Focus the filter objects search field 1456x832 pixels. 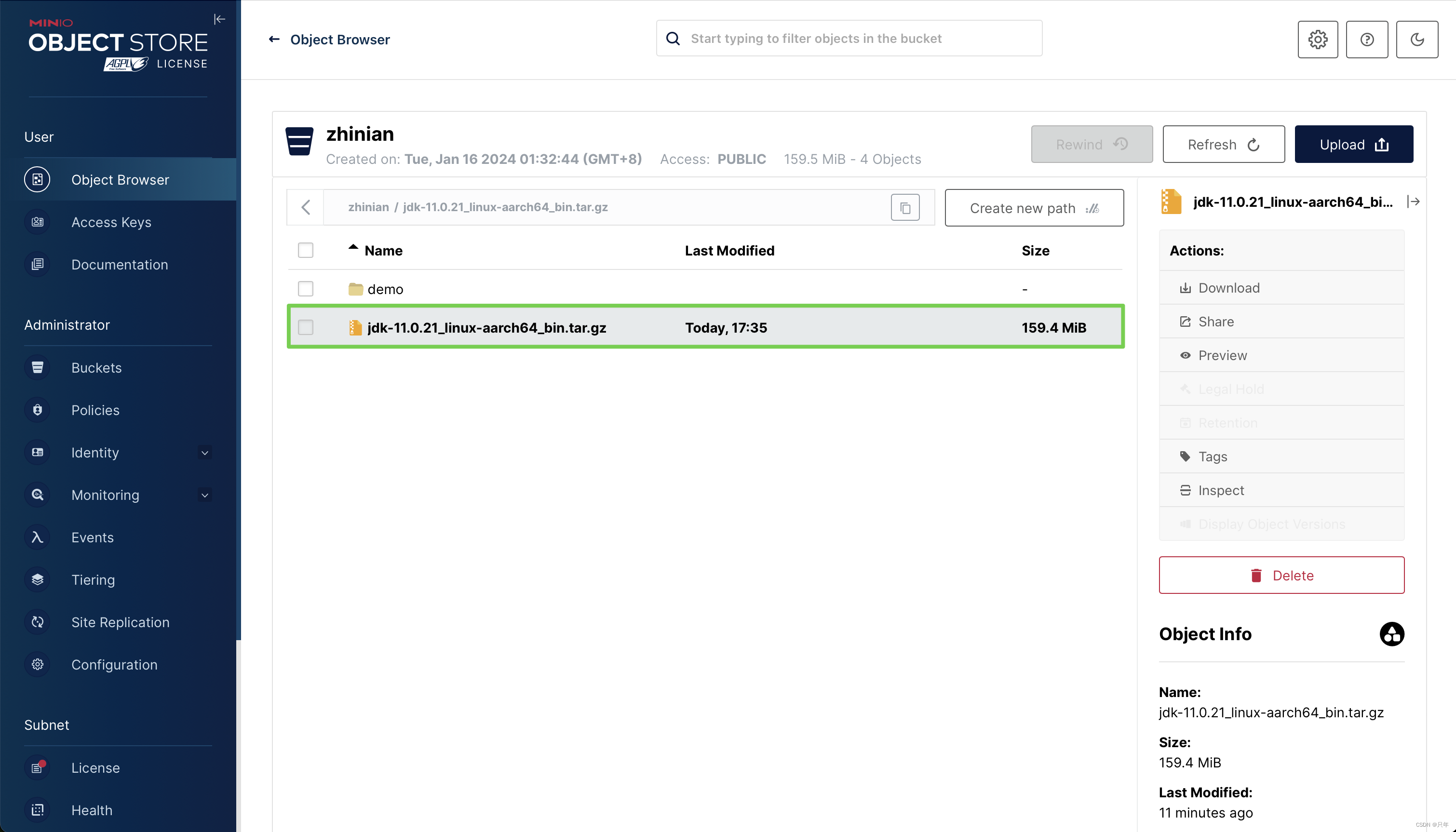tap(849, 38)
